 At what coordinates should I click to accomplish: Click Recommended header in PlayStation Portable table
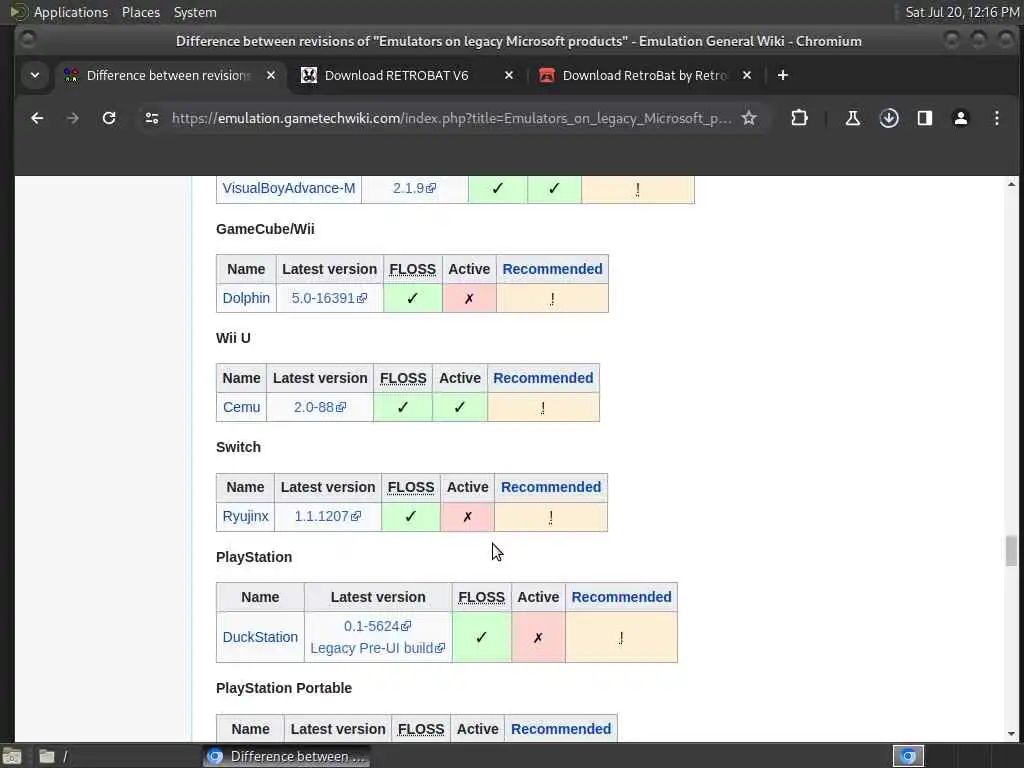tap(561, 729)
